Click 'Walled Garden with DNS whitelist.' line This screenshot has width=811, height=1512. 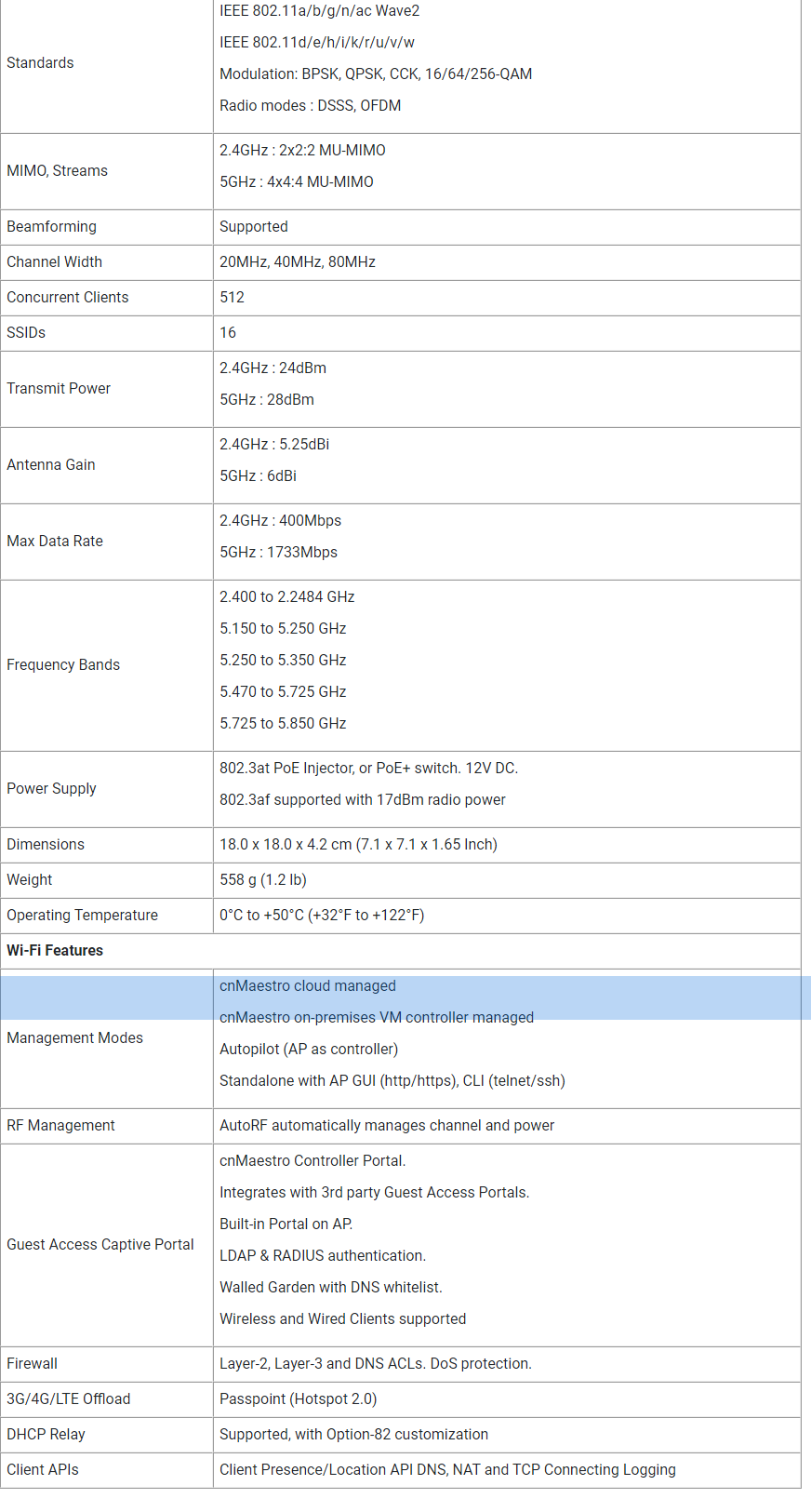click(330, 1288)
